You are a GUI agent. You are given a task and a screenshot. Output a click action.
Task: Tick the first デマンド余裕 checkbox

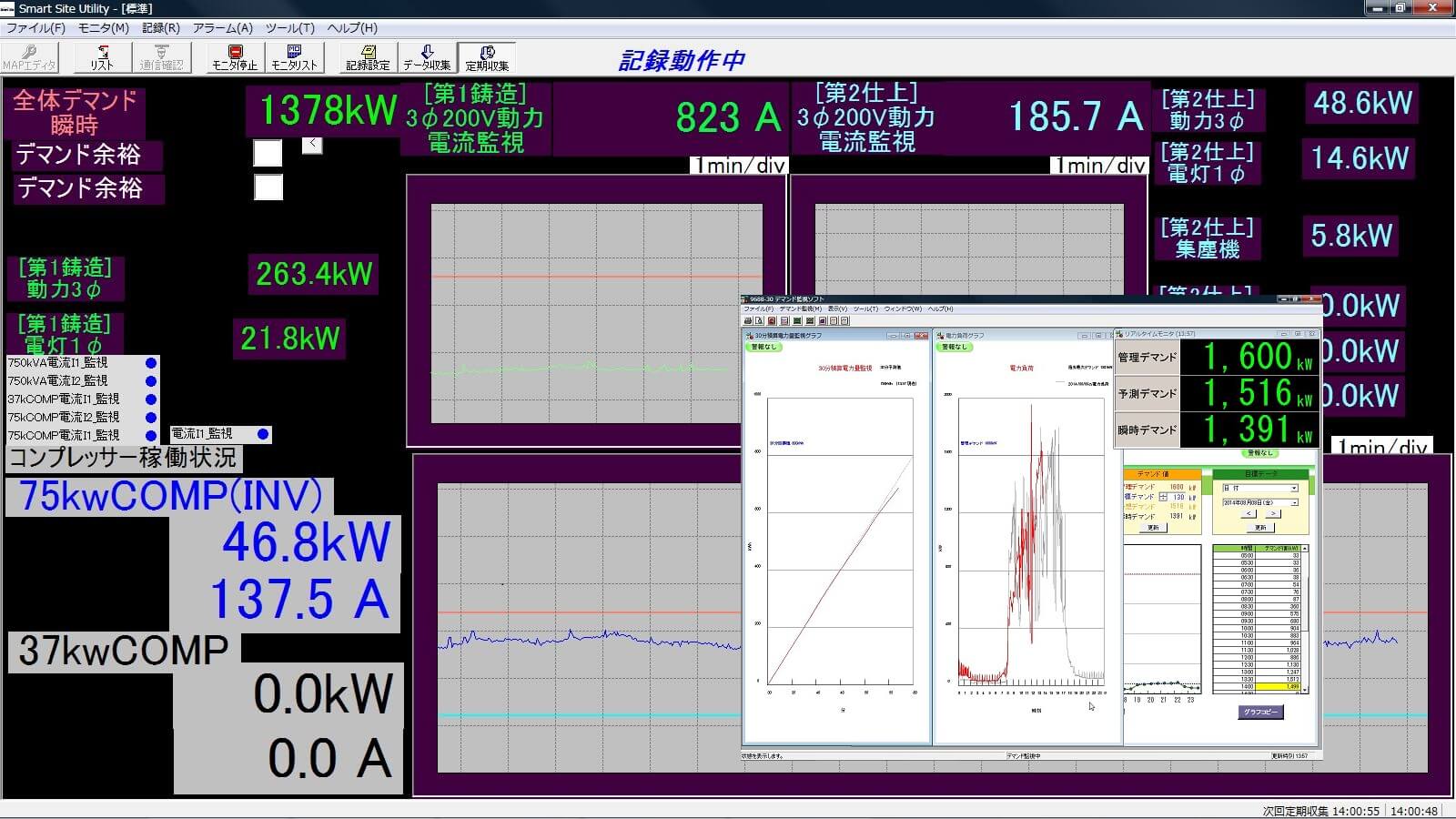(x=268, y=153)
